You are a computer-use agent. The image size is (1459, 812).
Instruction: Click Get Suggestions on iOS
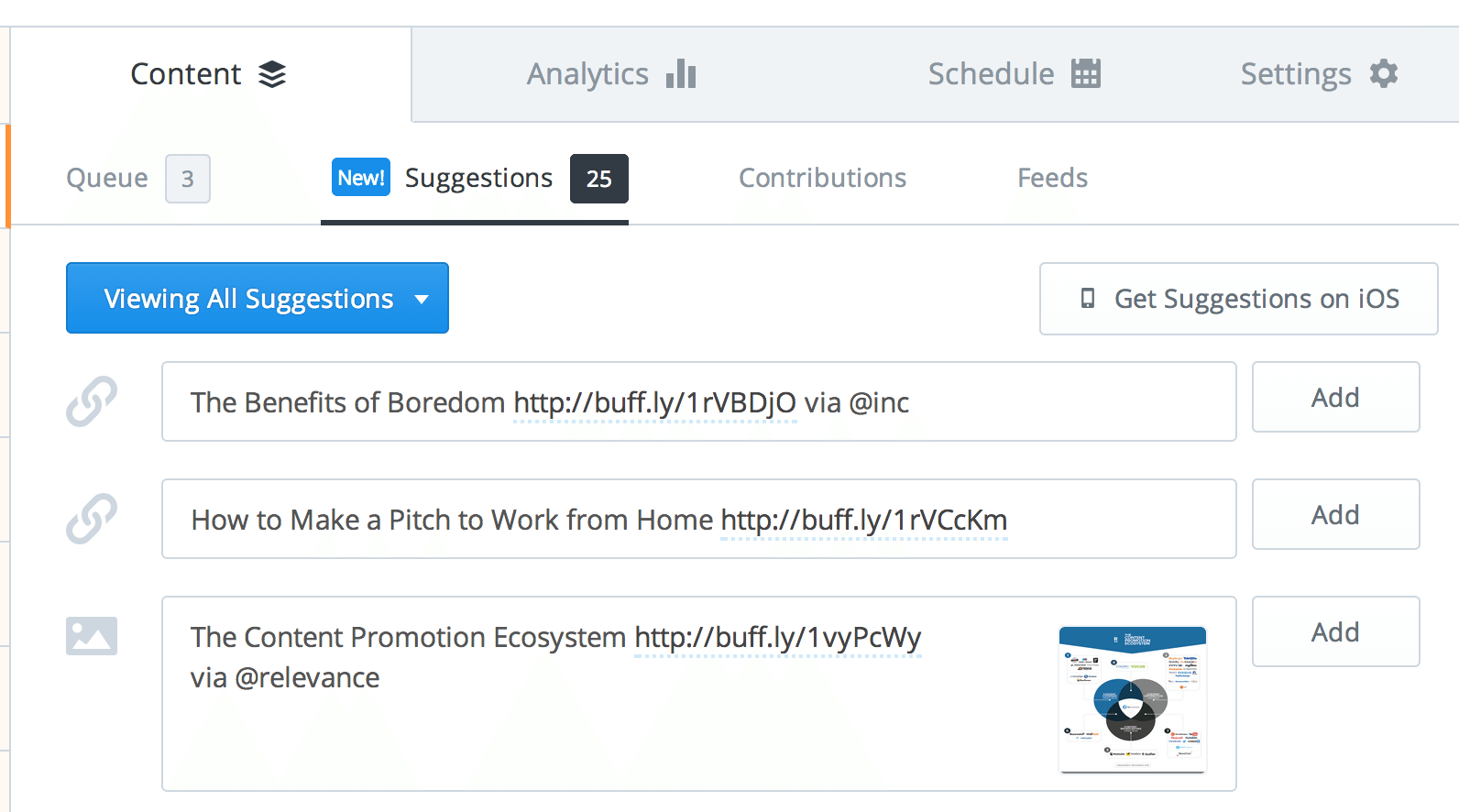(x=1238, y=299)
